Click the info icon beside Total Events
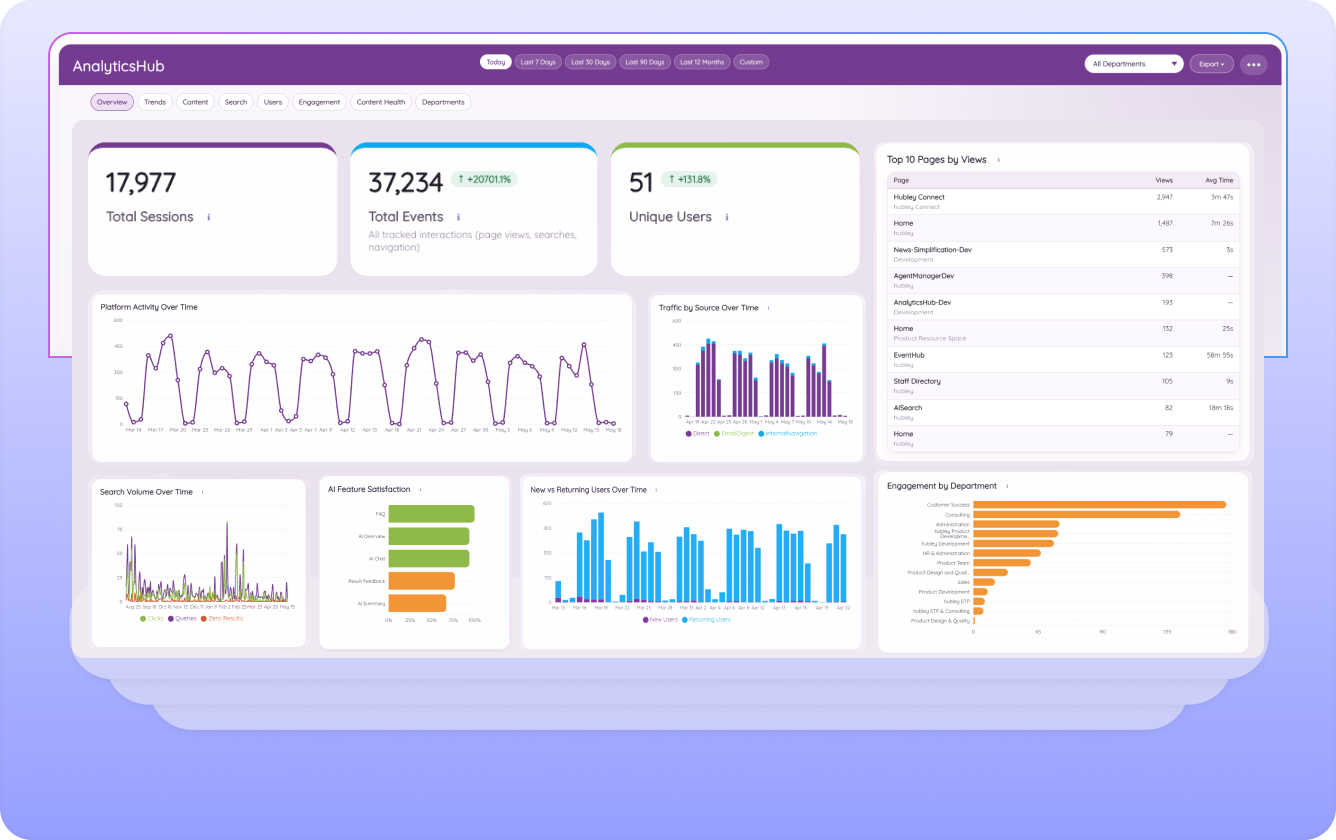1336x840 pixels. pos(458,217)
